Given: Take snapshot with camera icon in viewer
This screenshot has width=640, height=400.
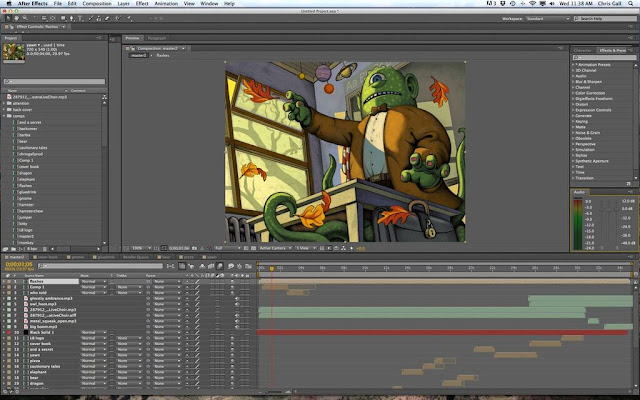Looking at the screenshot, I should tap(194, 248).
